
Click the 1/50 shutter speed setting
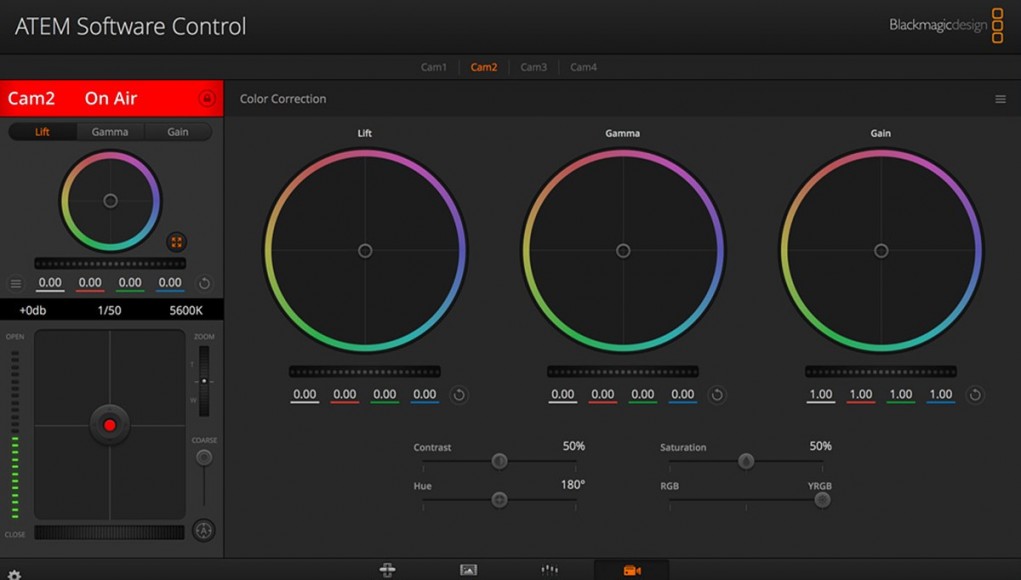coord(109,311)
